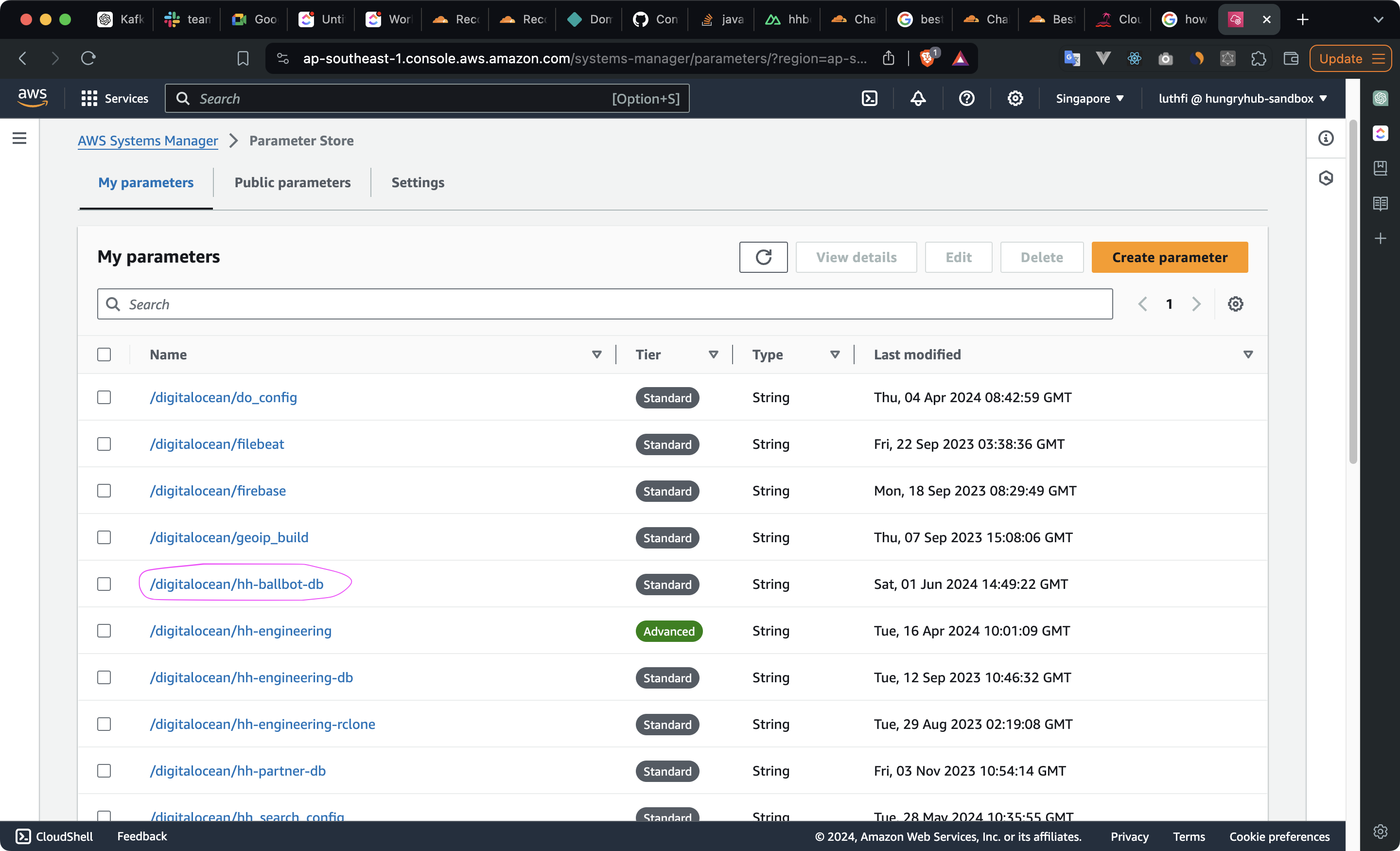Click the parameters Search input field

(x=605, y=304)
